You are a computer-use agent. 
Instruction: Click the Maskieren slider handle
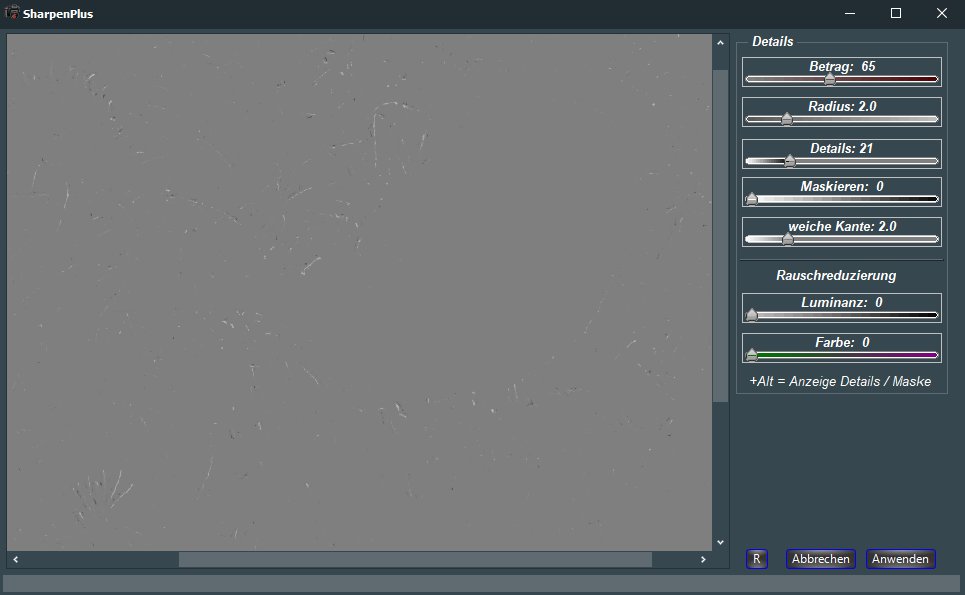click(x=752, y=199)
